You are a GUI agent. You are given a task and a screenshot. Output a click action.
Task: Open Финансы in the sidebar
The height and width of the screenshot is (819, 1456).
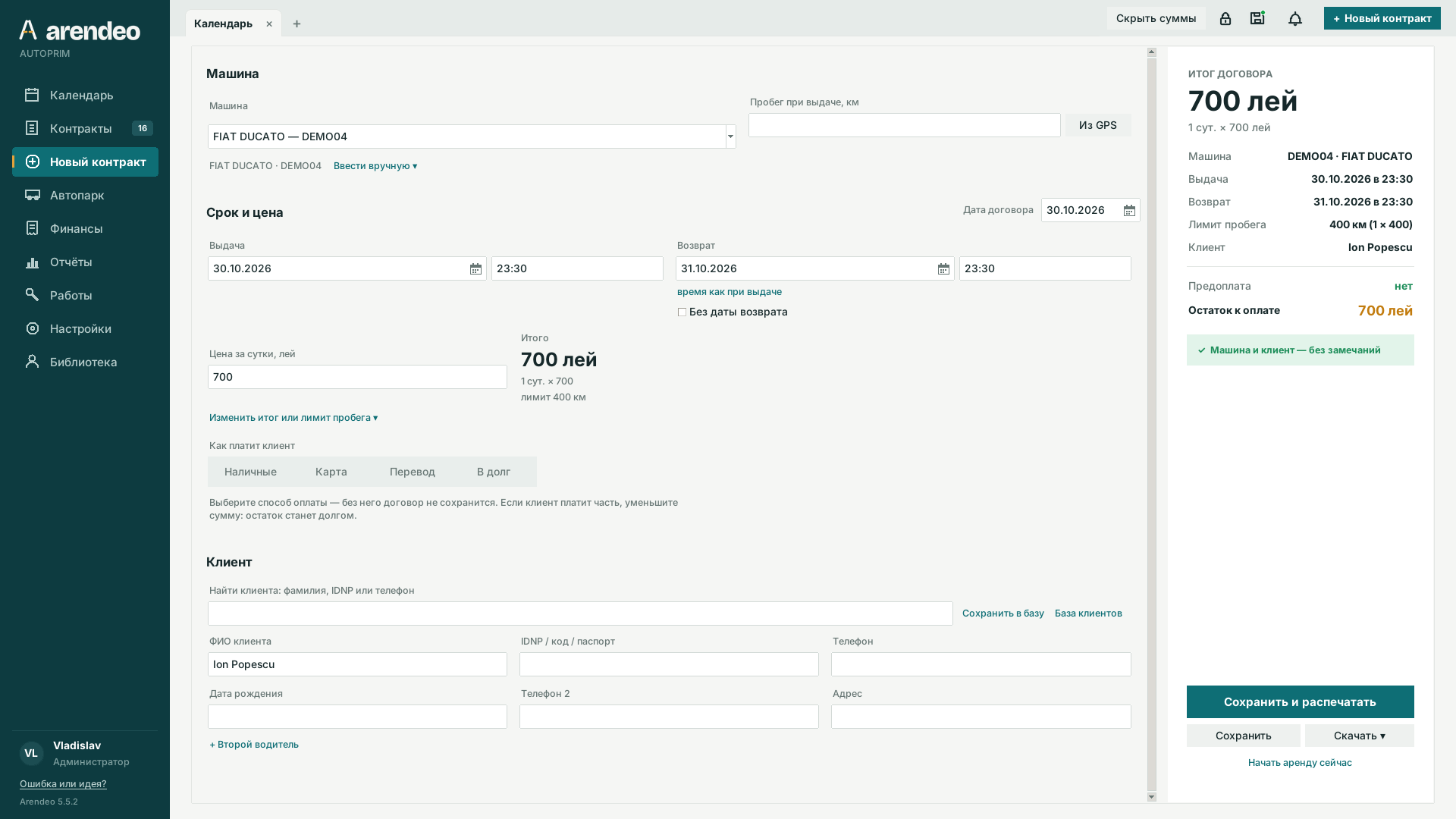click(x=85, y=228)
